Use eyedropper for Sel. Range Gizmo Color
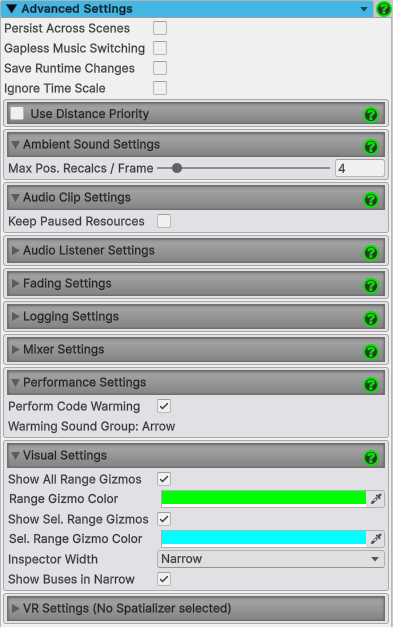This screenshot has width=393, height=627. point(376,539)
